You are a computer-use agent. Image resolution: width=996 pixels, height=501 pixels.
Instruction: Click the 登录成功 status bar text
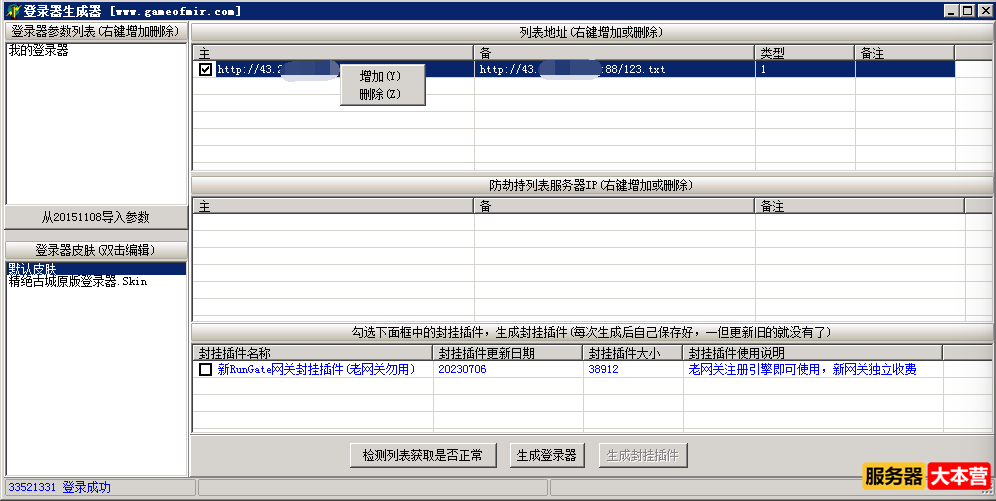tap(86, 488)
